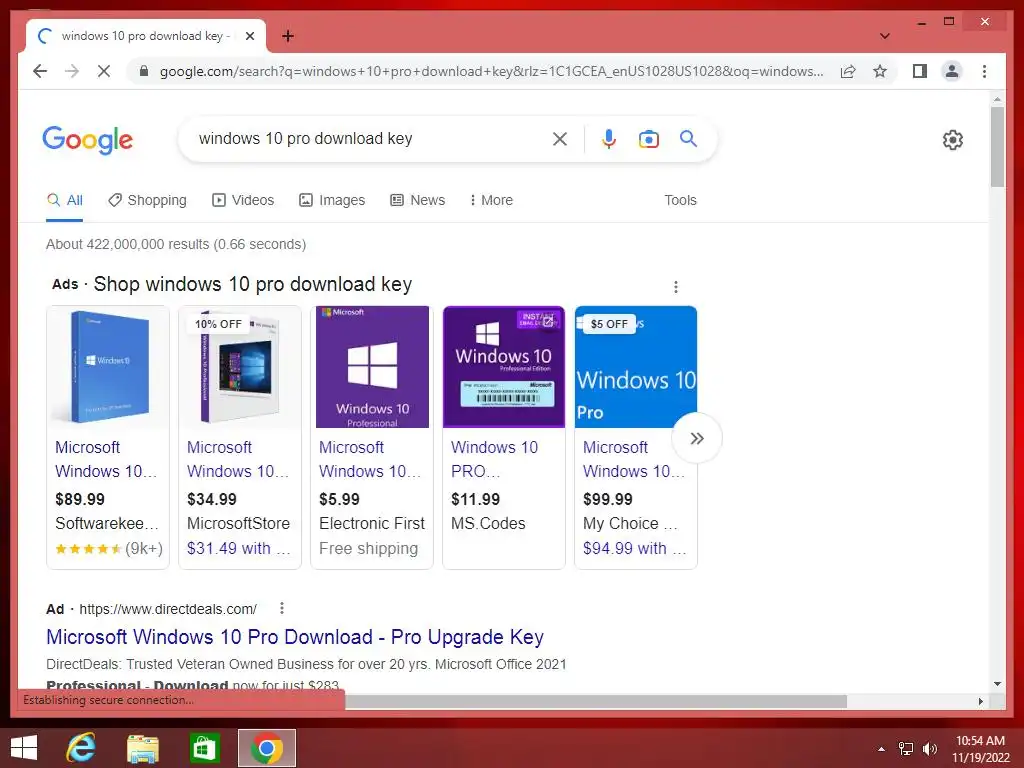The height and width of the screenshot is (768, 1024).
Task: Open Google quick settings gear
Action: [x=953, y=140]
